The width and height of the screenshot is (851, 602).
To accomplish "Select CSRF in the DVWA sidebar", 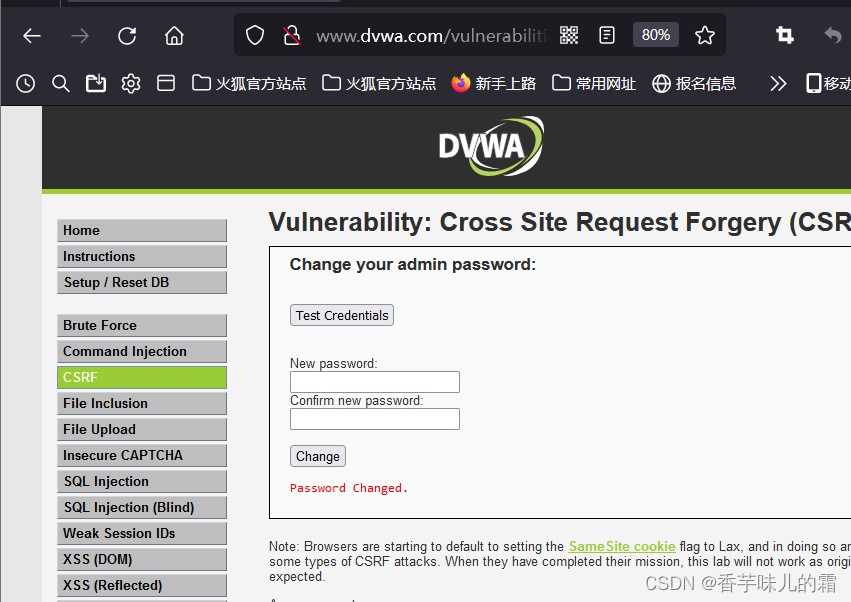I will 141,377.
